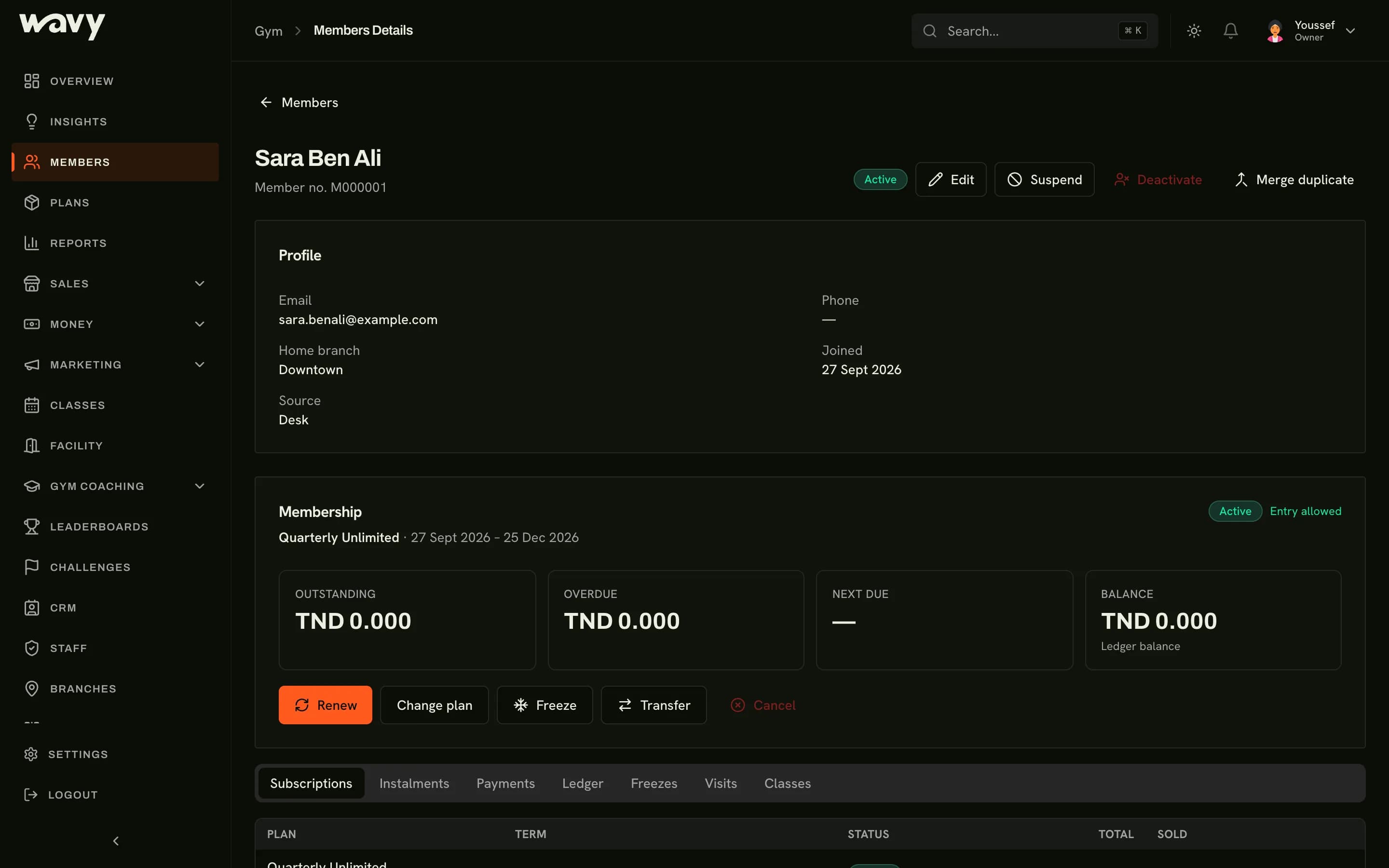Switch to the Subscriptions tab
The width and height of the screenshot is (1389, 868).
click(311, 783)
